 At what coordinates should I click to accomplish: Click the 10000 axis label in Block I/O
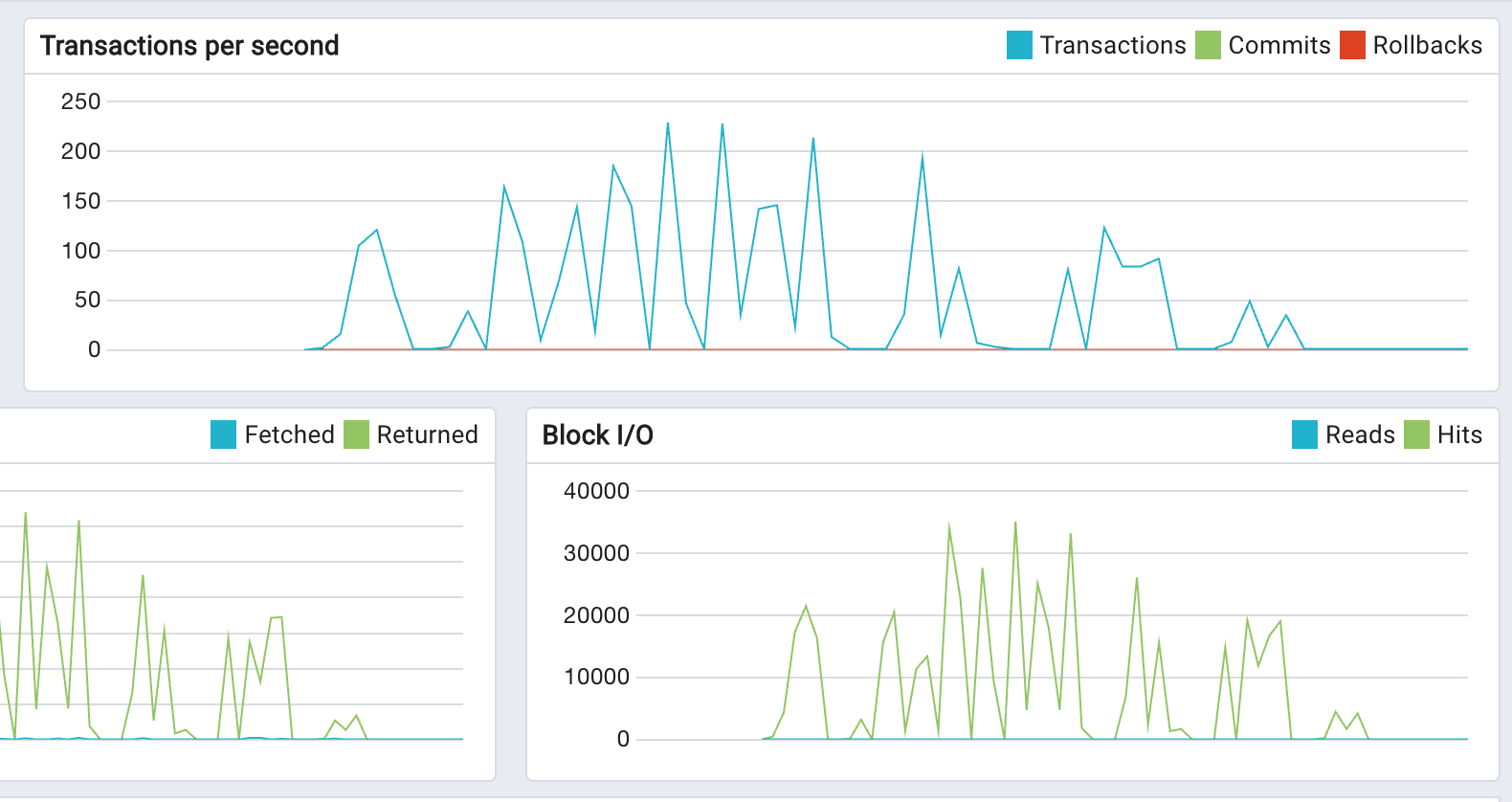pos(596,677)
